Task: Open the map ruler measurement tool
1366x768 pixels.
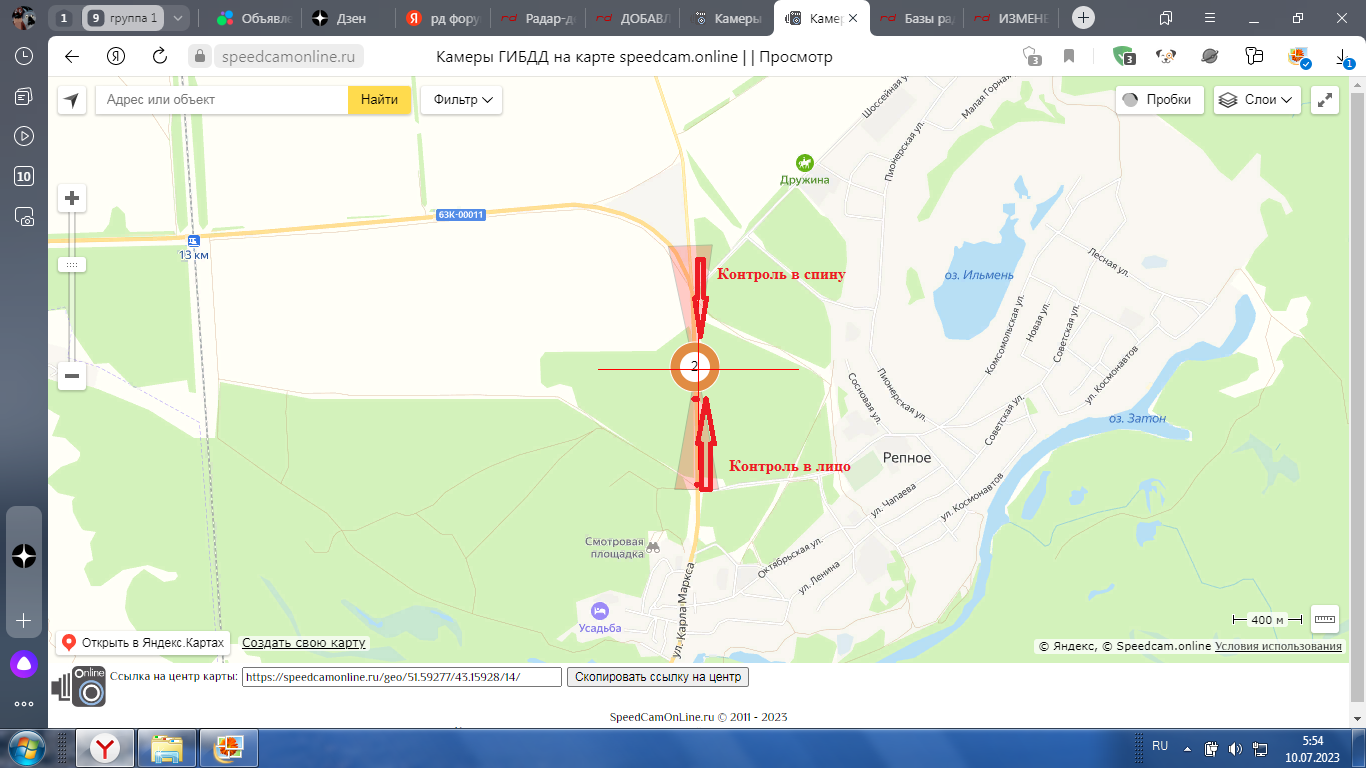Action: [1325, 619]
